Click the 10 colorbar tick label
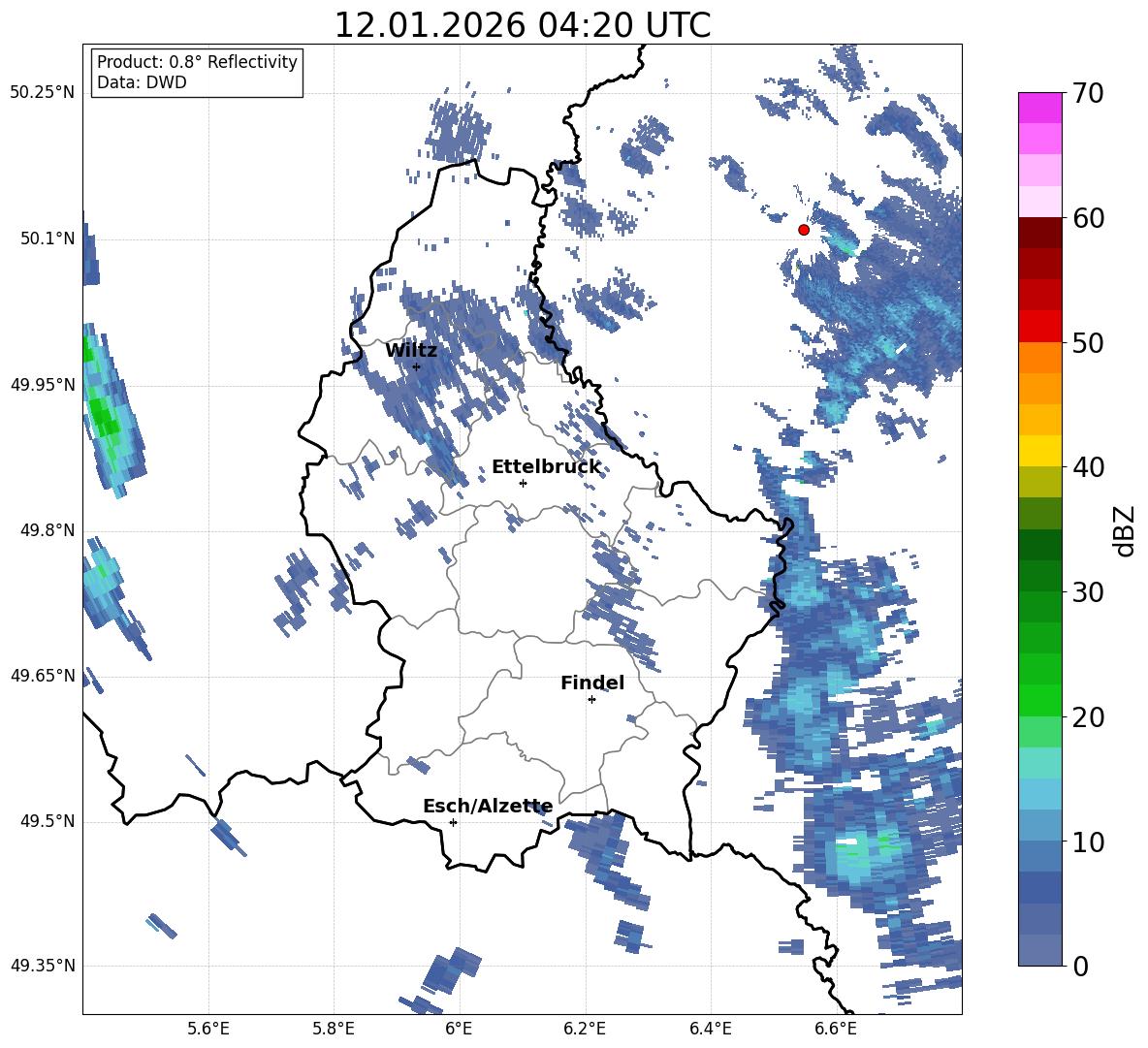This screenshot has width=1148, height=1048. pos(1087,842)
